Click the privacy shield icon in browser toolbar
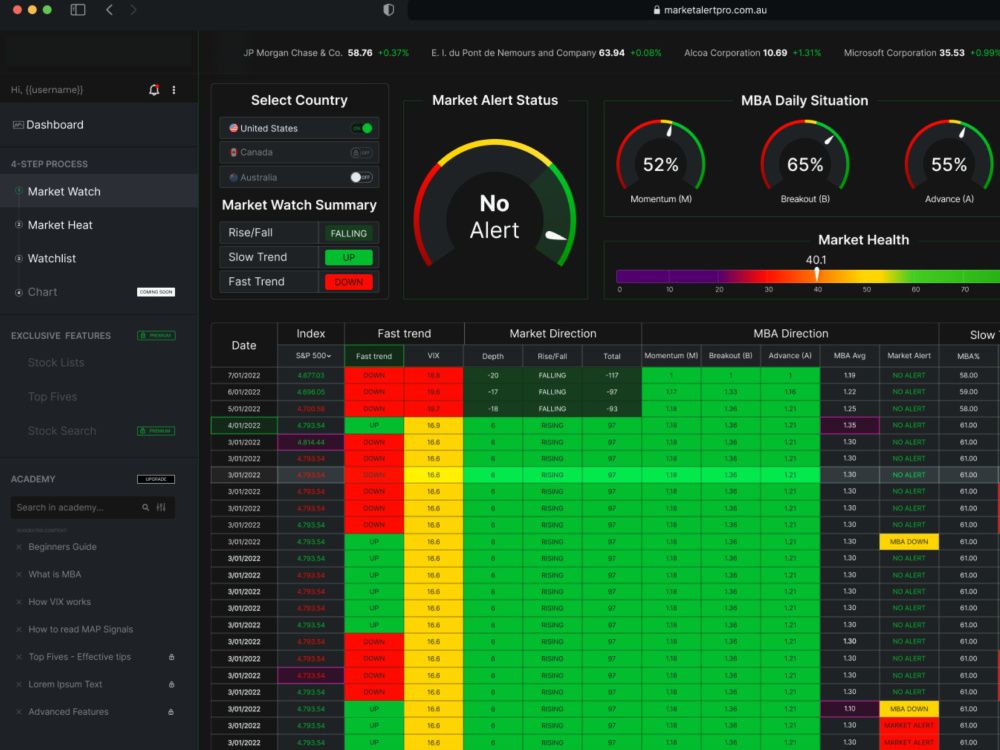 pyautogui.click(x=388, y=10)
